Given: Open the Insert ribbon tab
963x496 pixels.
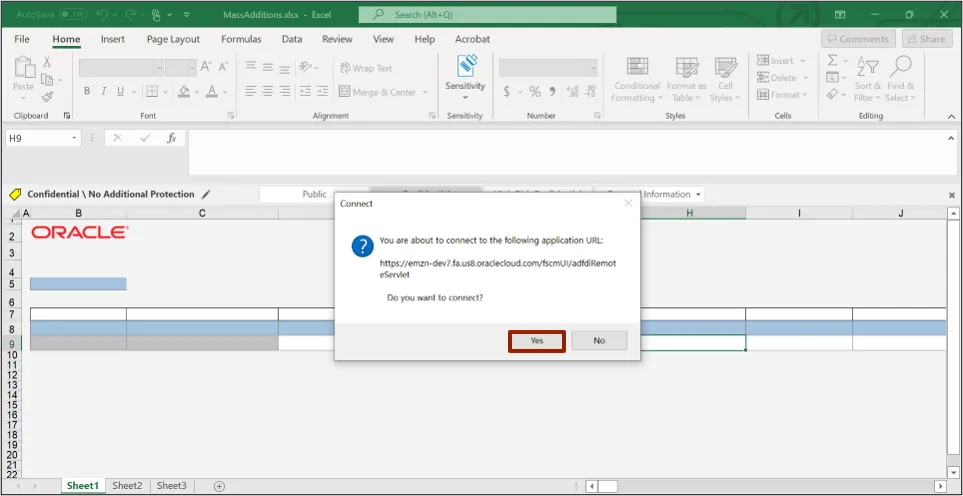Looking at the screenshot, I should tap(113, 39).
